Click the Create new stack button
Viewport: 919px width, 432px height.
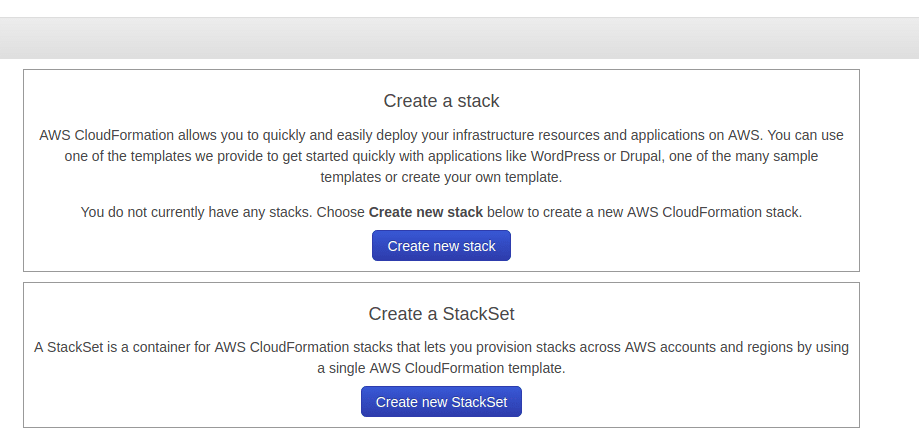point(441,246)
